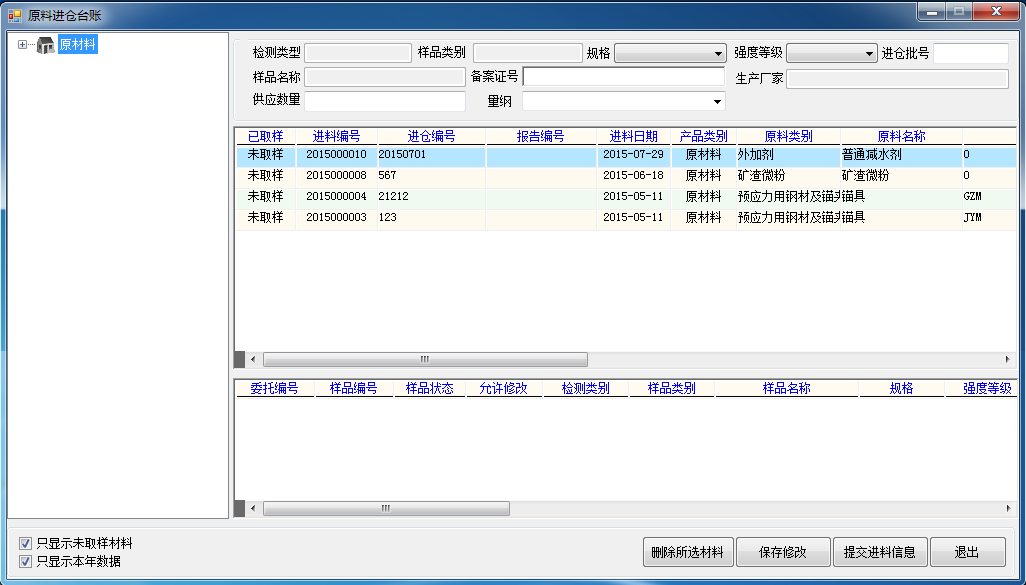Click the warehouse icon beside 原材料

46,45
